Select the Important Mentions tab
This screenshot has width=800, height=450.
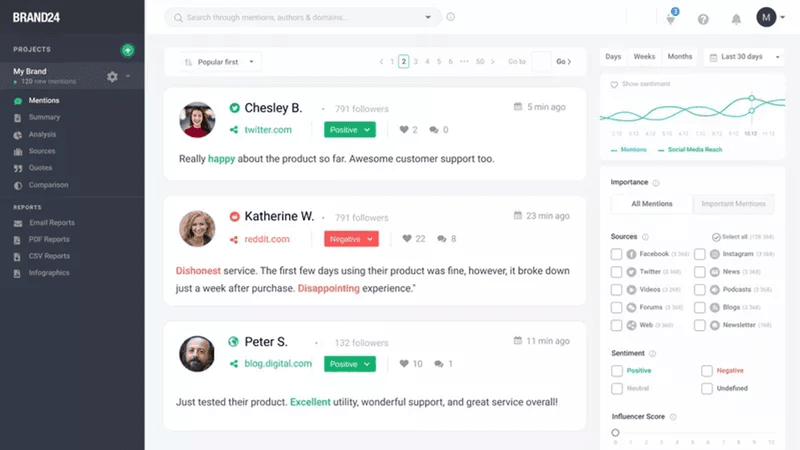733,204
